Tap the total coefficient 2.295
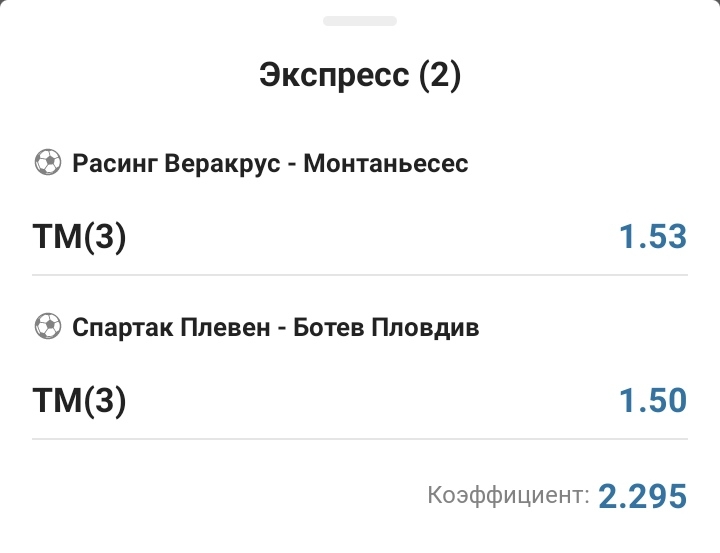This screenshot has width=720, height=553. pos(643,495)
